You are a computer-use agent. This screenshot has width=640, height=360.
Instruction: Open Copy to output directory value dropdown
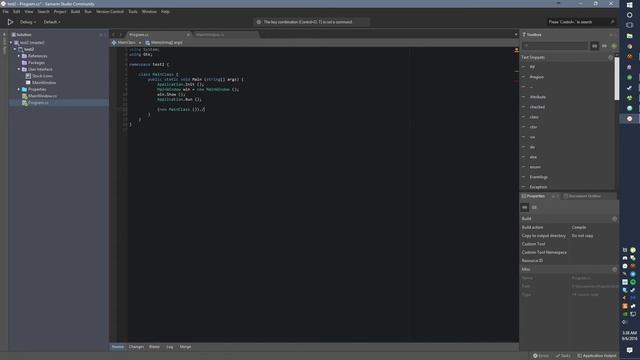pos(594,236)
